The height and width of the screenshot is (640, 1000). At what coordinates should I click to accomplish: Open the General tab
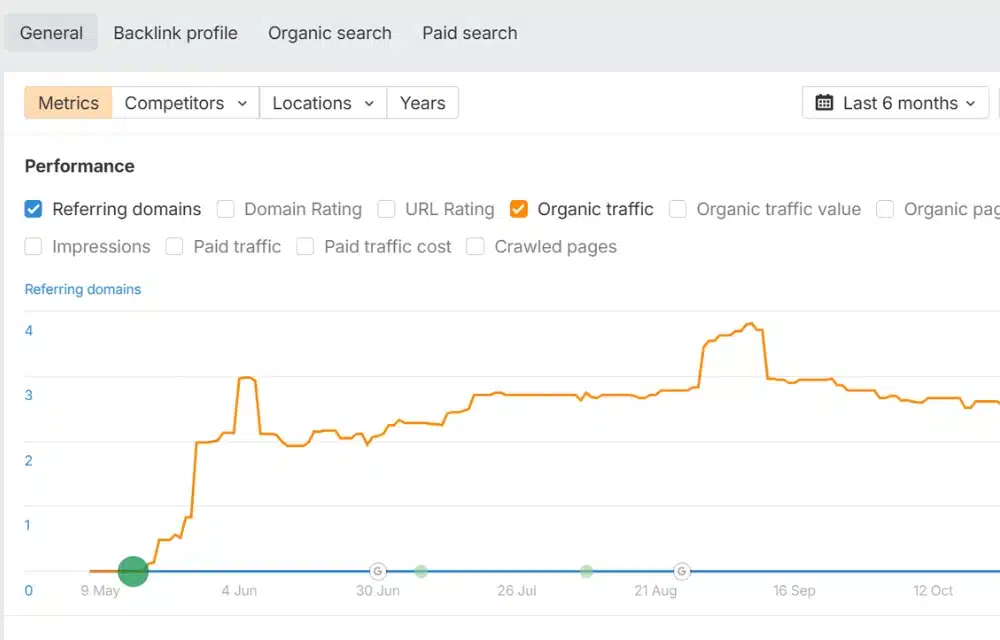[x=51, y=33]
